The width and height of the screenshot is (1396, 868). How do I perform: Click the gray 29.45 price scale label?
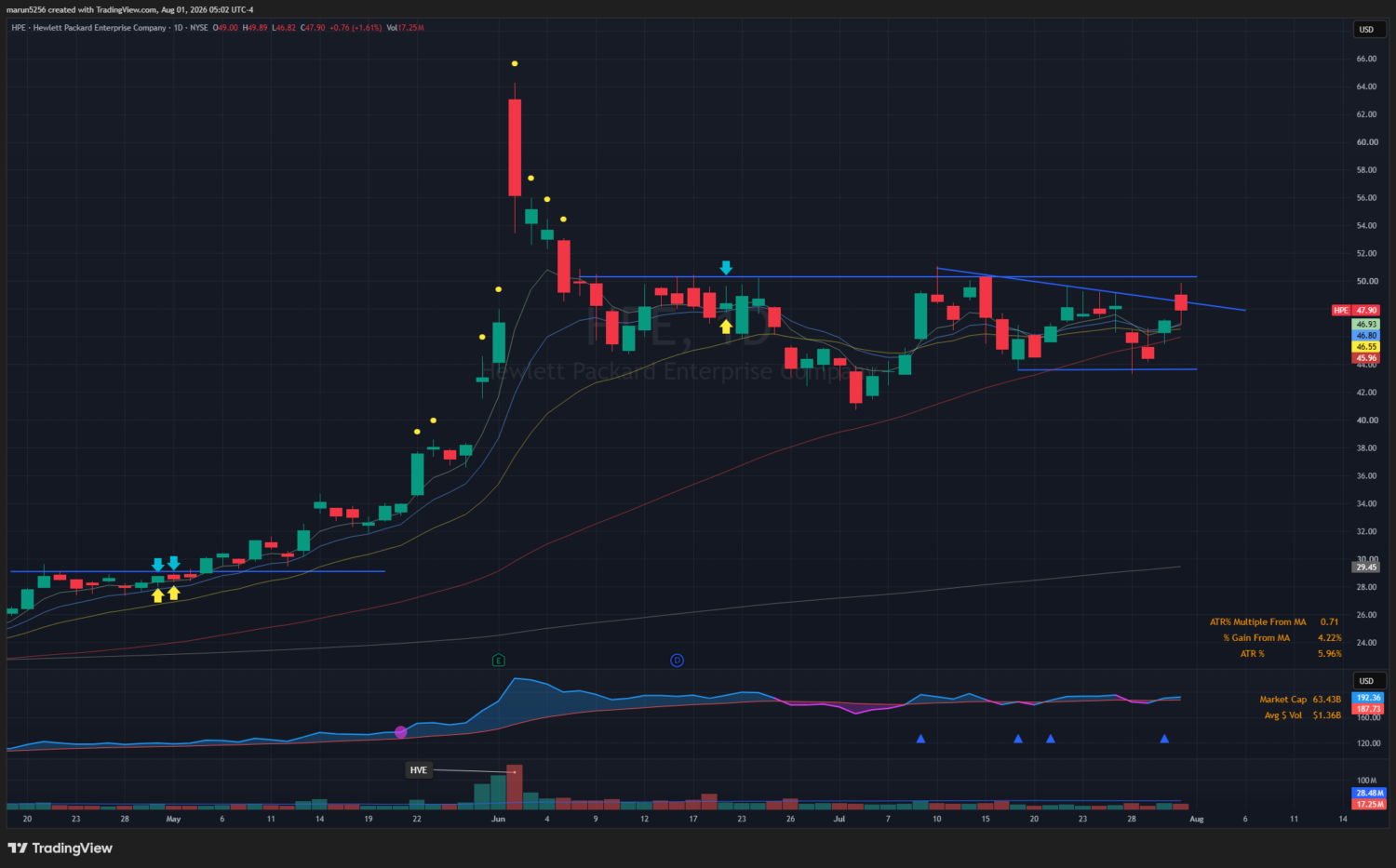[x=1366, y=568]
